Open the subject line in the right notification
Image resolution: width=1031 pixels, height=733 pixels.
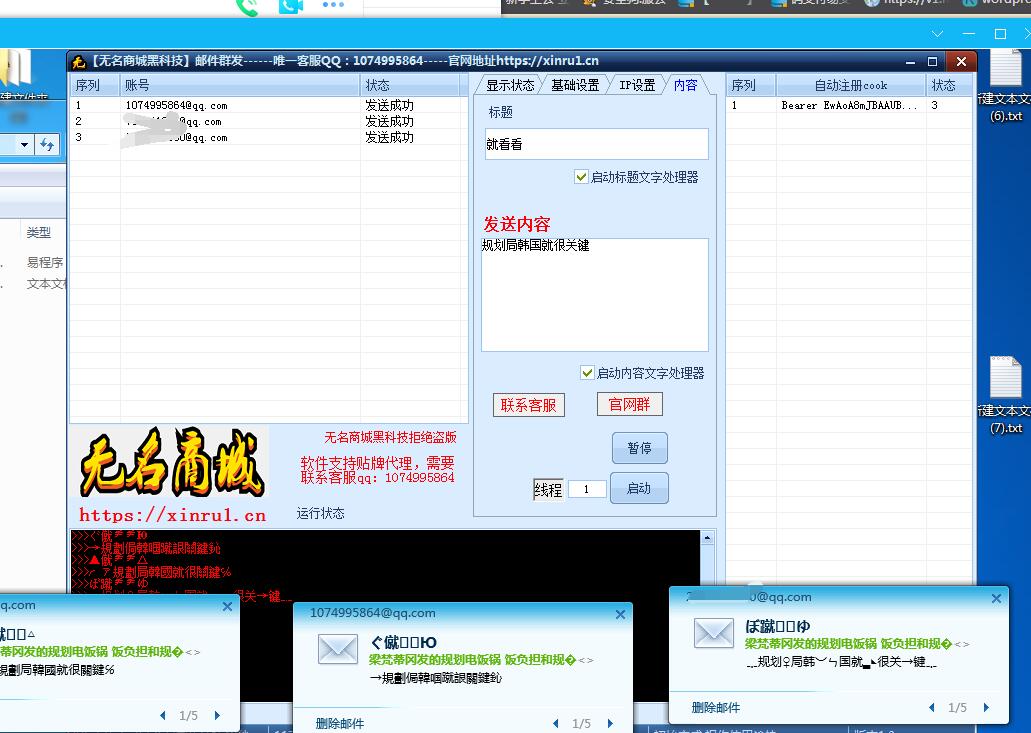[x=778, y=627]
